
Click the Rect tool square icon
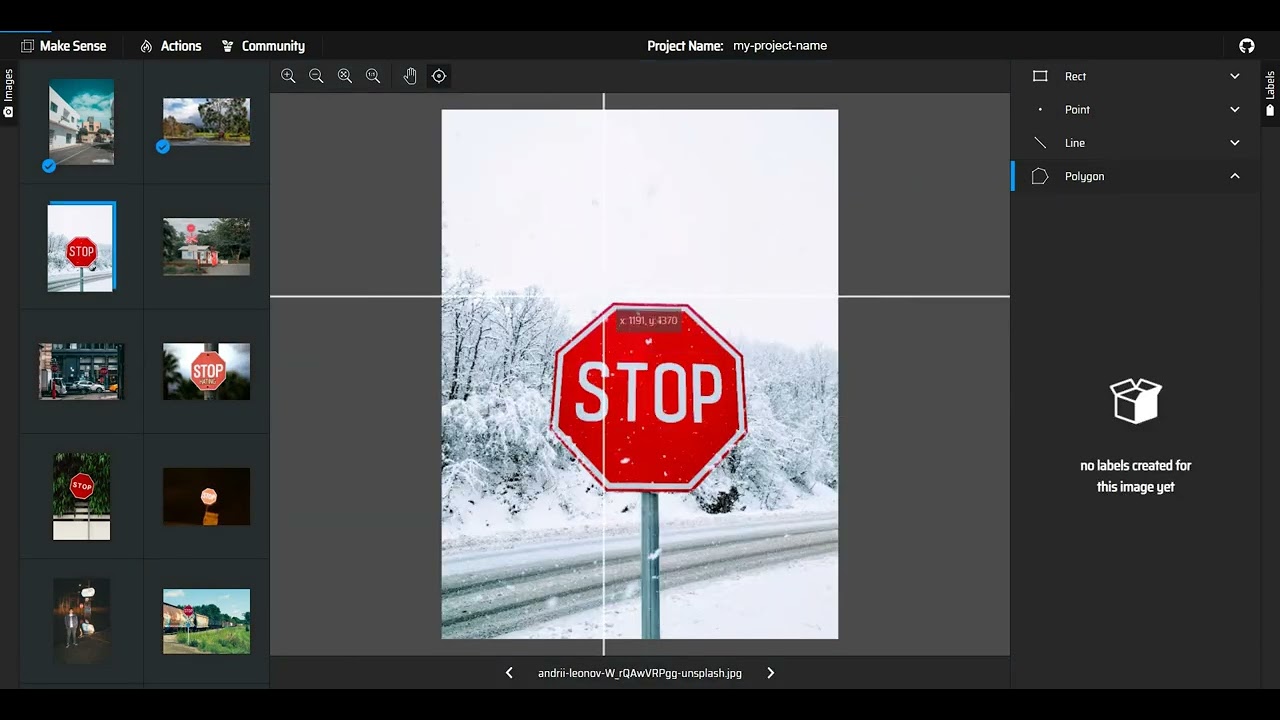pyautogui.click(x=1040, y=76)
